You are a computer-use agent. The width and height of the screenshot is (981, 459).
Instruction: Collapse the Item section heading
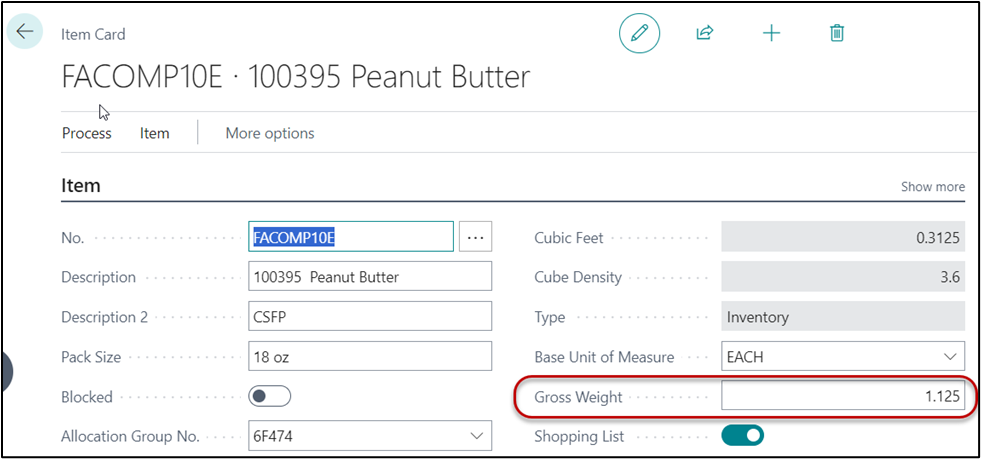point(81,186)
